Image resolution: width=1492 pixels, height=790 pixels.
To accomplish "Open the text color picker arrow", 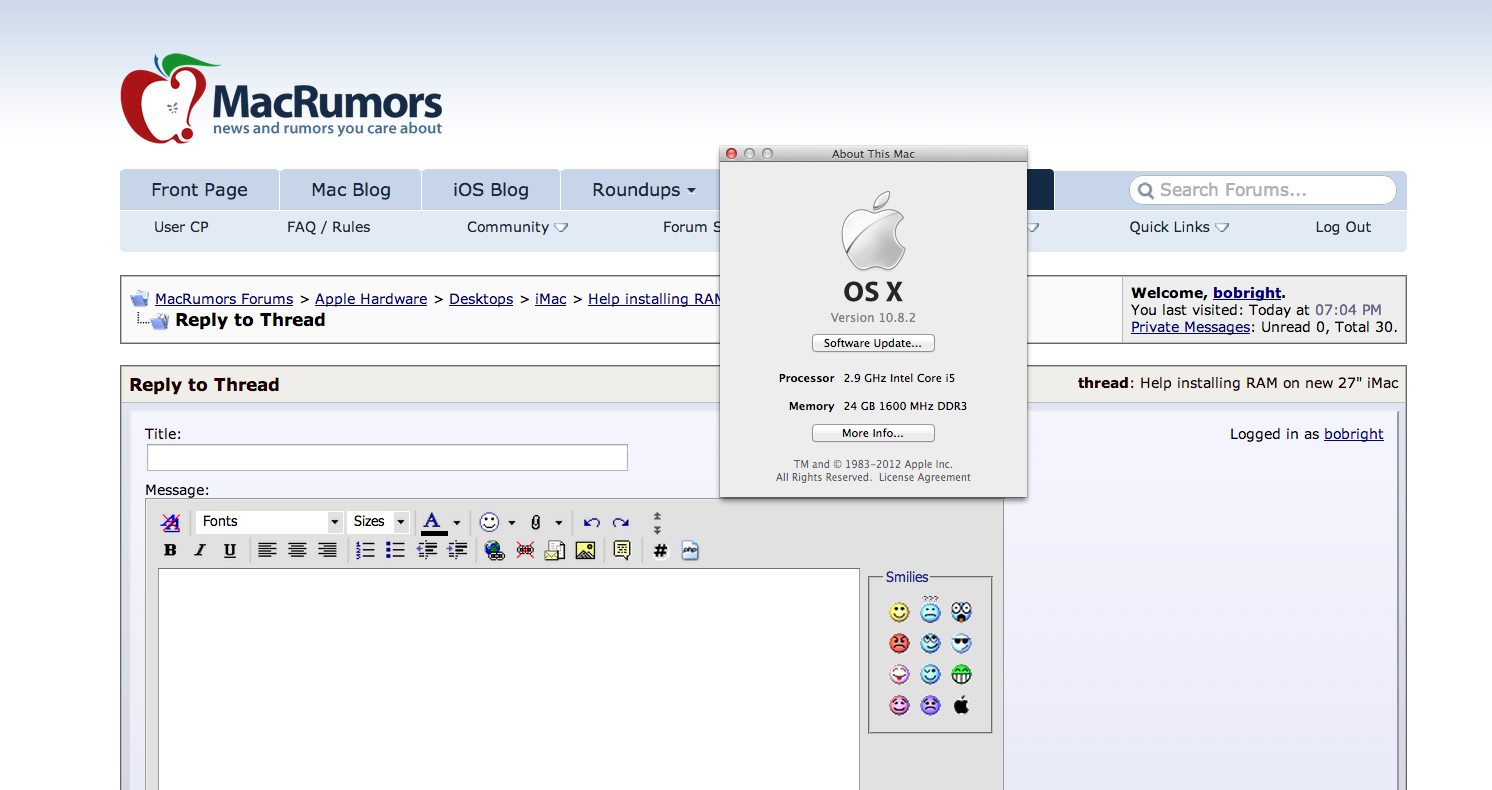I will 457,522.
